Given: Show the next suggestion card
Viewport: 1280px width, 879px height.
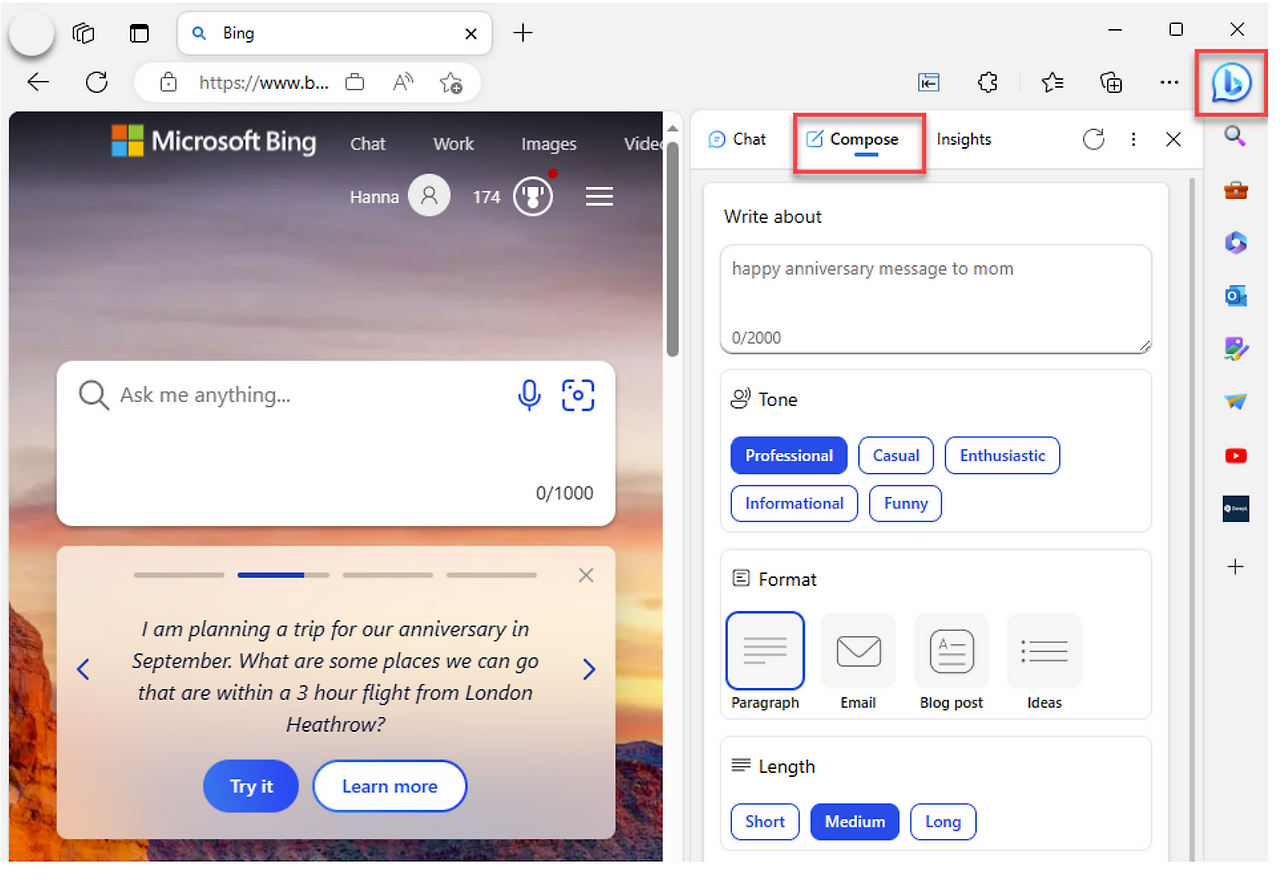Looking at the screenshot, I should click(x=589, y=669).
